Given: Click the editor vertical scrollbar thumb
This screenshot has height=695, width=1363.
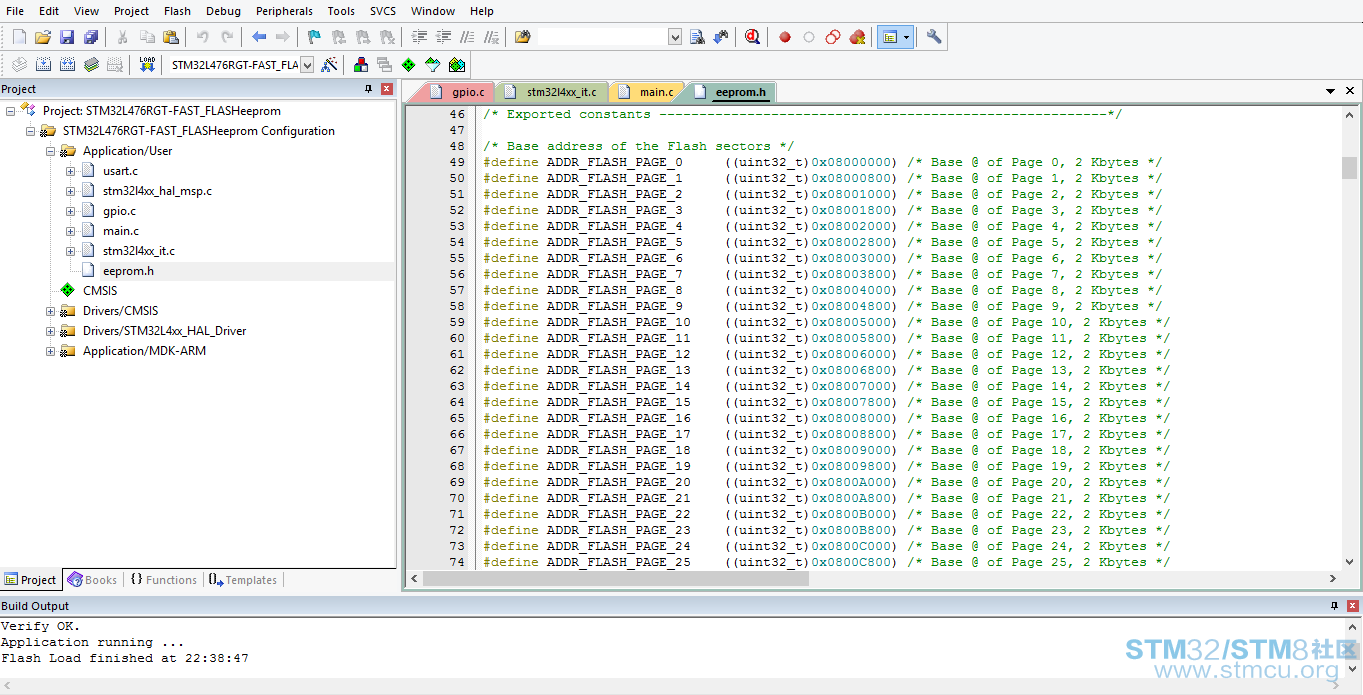Looking at the screenshot, I should (1349, 167).
